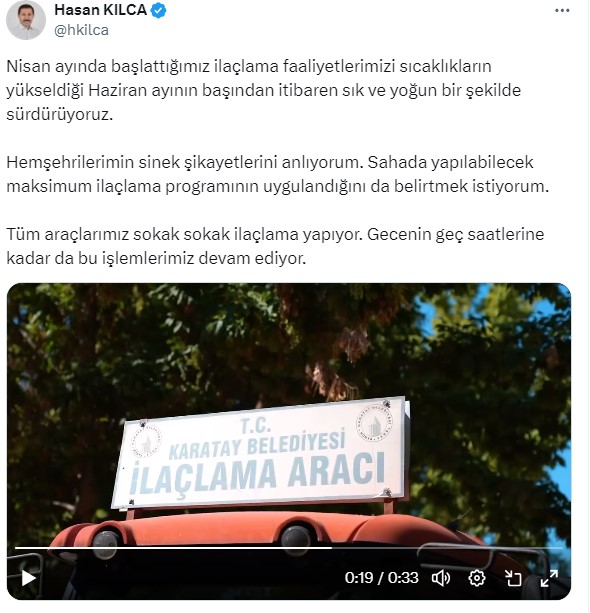Visit the Hasan KILCA profile name link
The width and height of the screenshot is (590, 613).
(100, 10)
